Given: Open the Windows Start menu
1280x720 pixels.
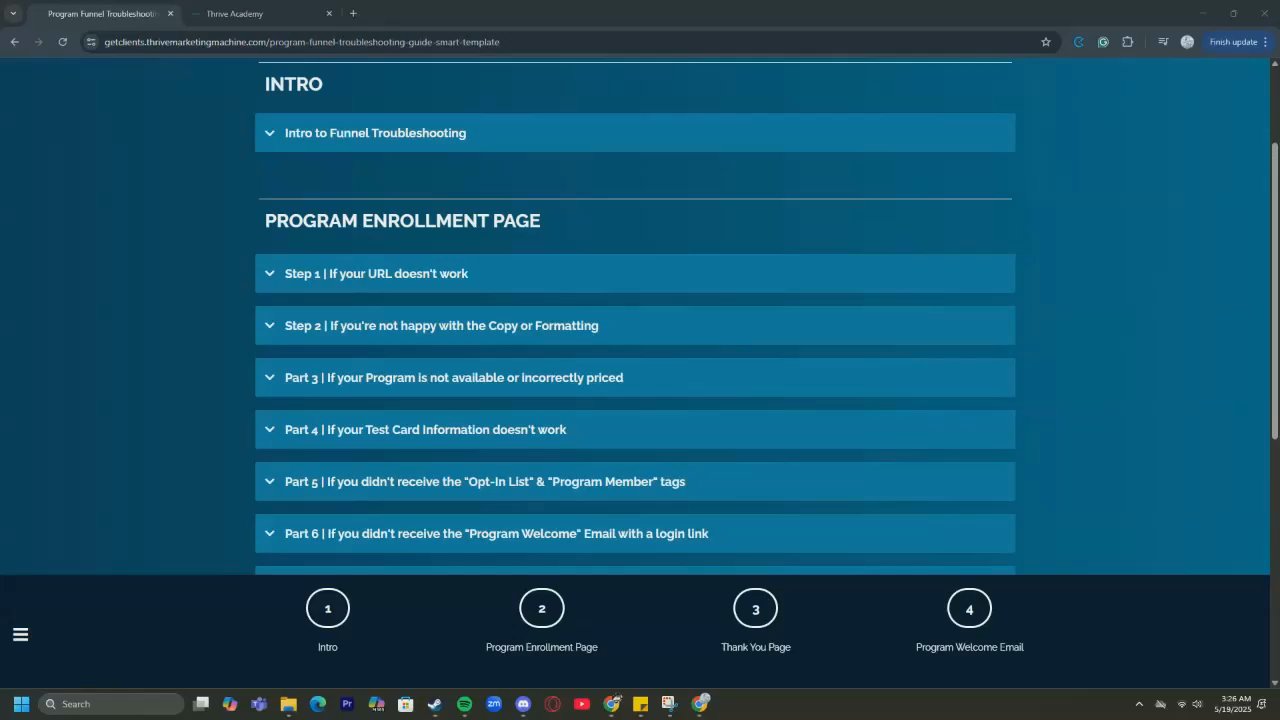Looking at the screenshot, I should coord(21,704).
